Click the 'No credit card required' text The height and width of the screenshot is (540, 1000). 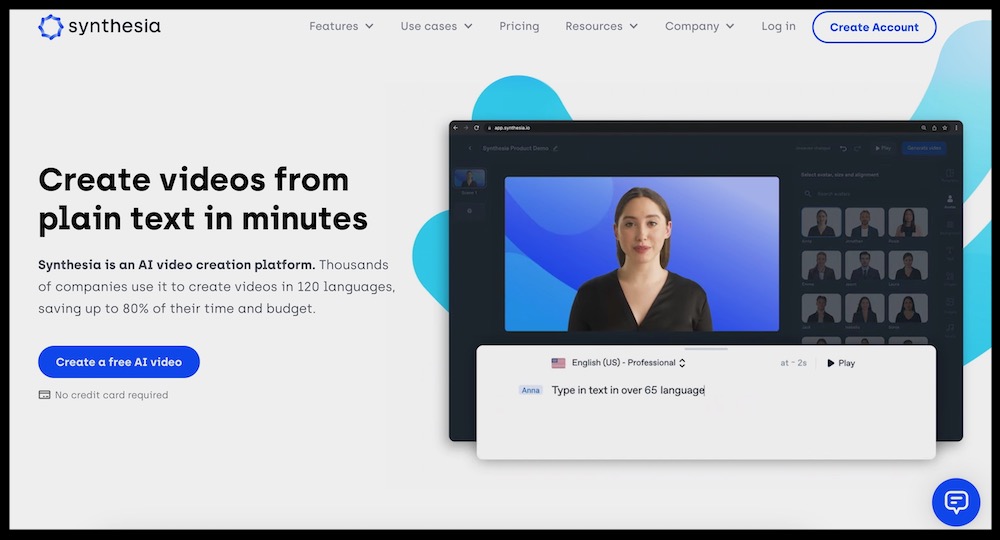click(112, 395)
